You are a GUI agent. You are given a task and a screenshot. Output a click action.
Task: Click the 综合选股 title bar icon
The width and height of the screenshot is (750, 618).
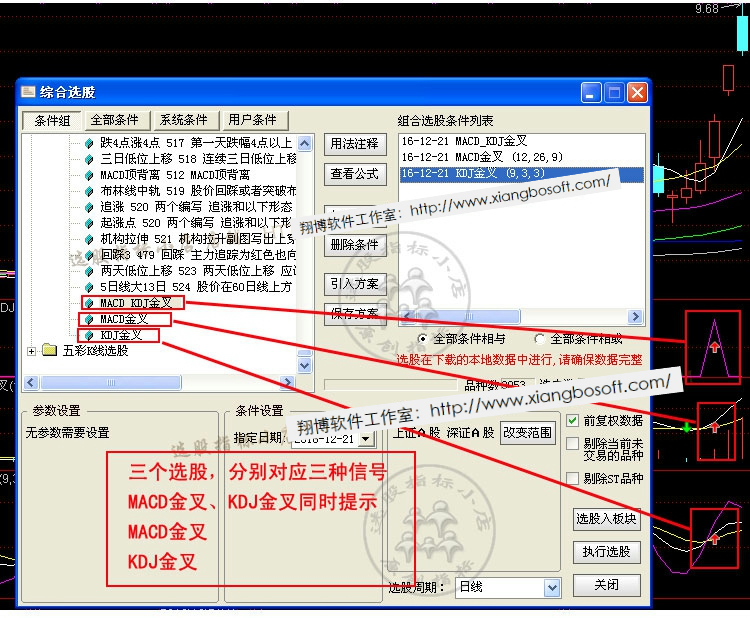click(28, 91)
